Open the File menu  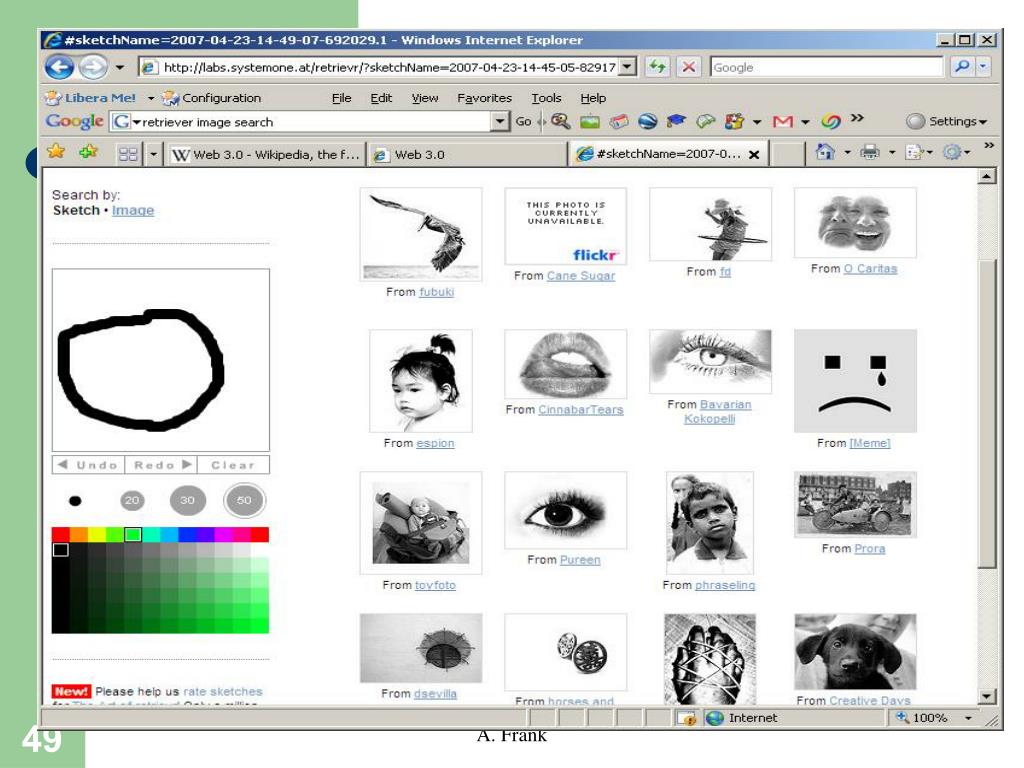coord(341,98)
